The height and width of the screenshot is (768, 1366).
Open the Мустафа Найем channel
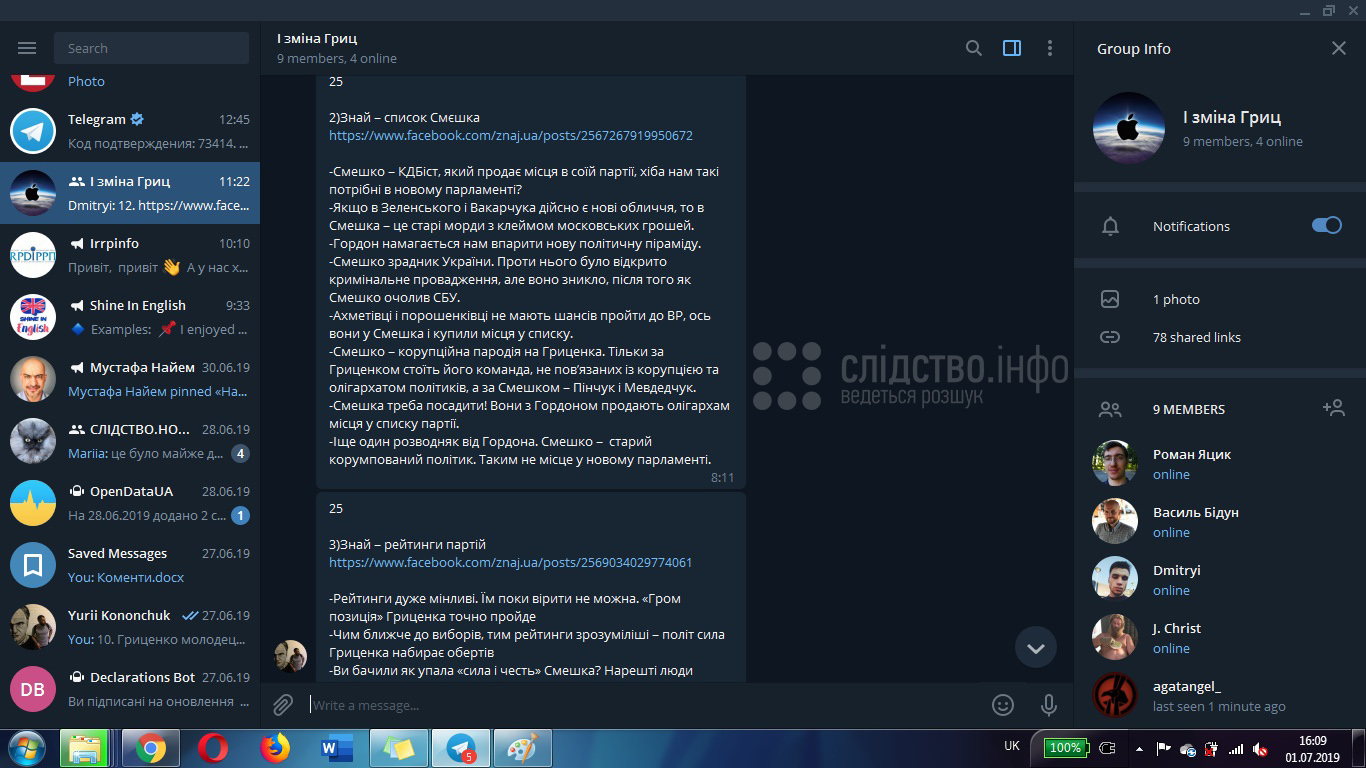[x=130, y=379]
